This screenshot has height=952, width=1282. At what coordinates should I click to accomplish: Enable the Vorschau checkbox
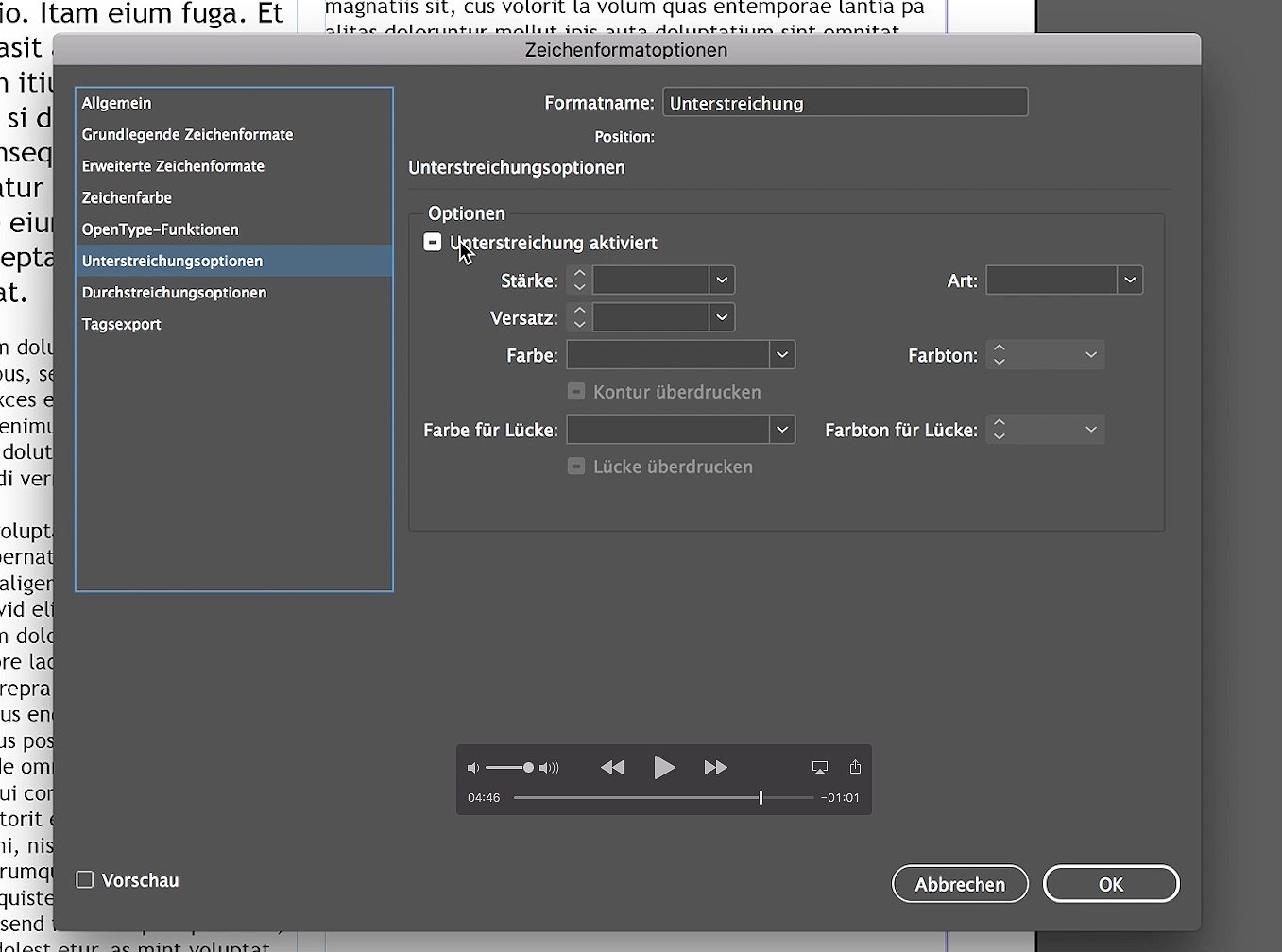tap(84, 879)
